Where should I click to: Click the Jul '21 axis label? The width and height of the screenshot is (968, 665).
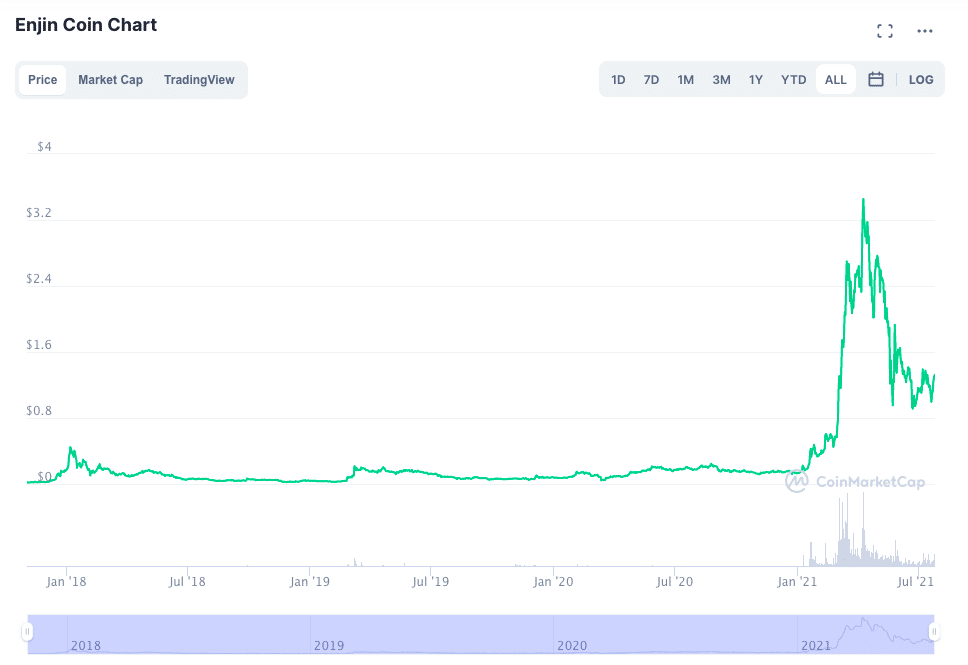click(x=916, y=582)
